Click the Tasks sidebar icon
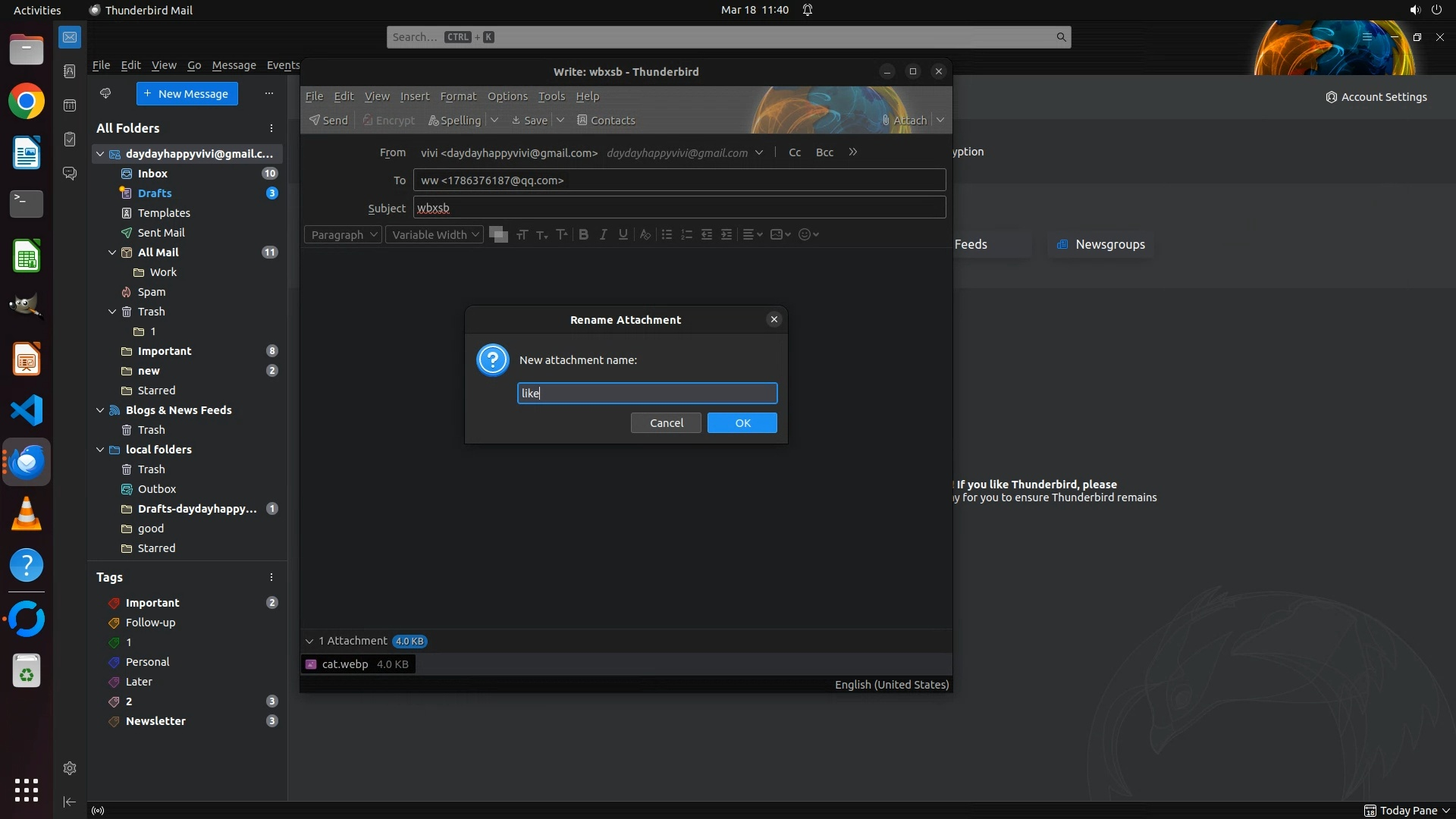Image resolution: width=1456 pixels, height=819 pixels. [70, 140]
